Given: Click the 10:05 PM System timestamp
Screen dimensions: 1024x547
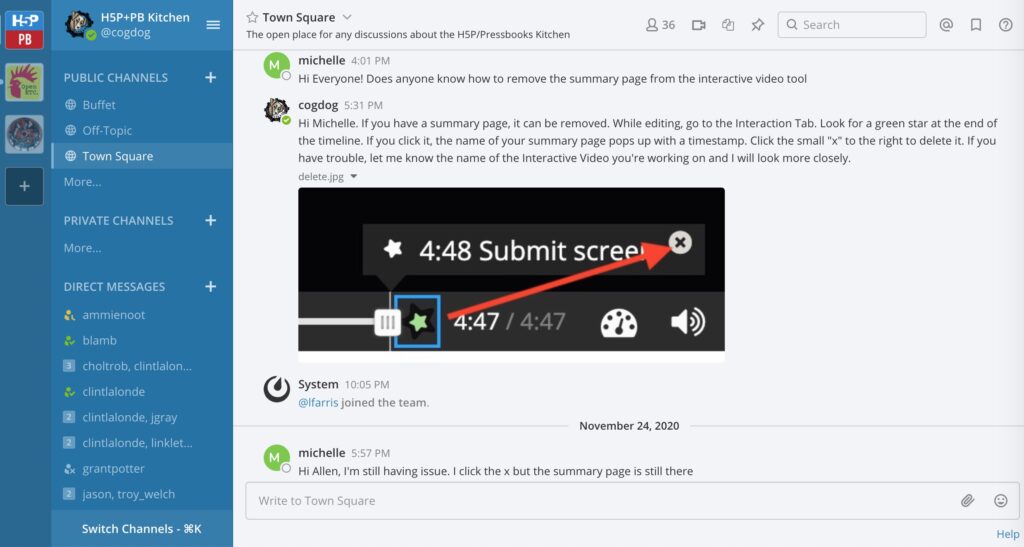Looking at the screenshot, I should click(x=367, y=384).
